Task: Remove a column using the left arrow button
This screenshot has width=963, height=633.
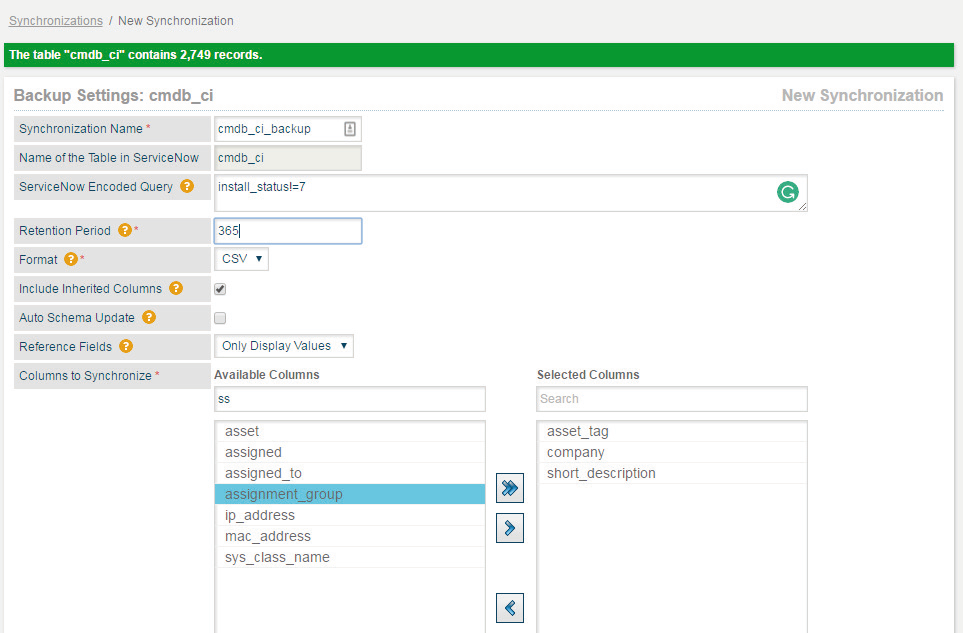Action: pyautogui.click(x=509, y=607)
